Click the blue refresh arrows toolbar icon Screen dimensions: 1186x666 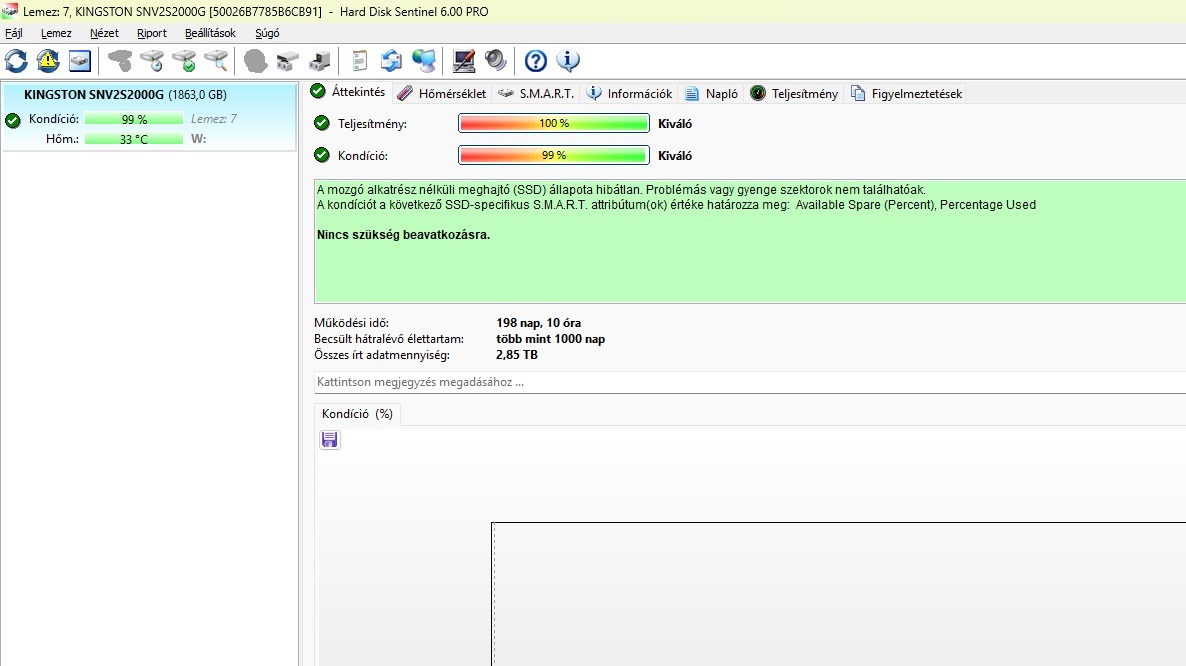(16, 60)
